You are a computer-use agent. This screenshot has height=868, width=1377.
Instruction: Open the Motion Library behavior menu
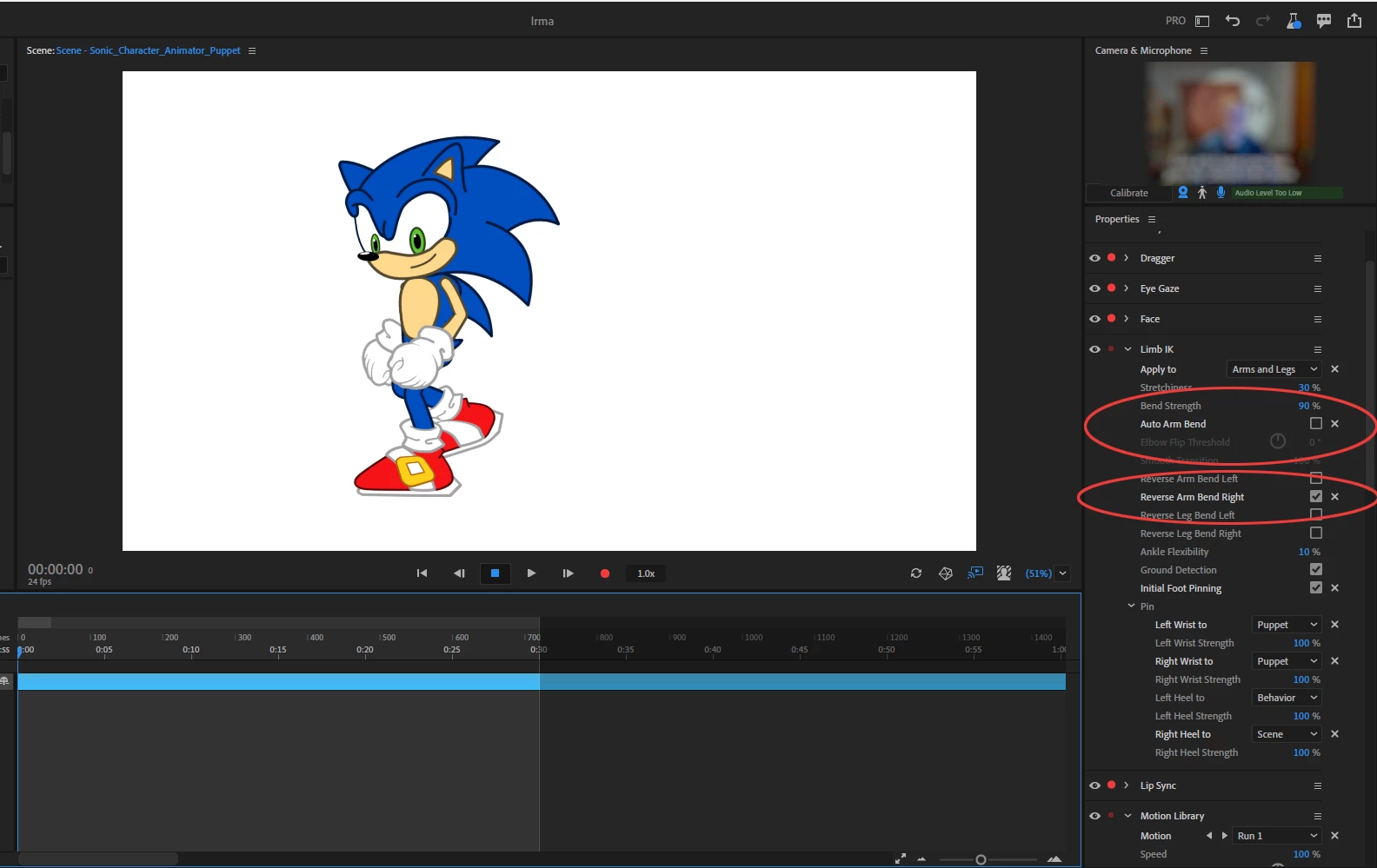click(x=1317, y=816)
